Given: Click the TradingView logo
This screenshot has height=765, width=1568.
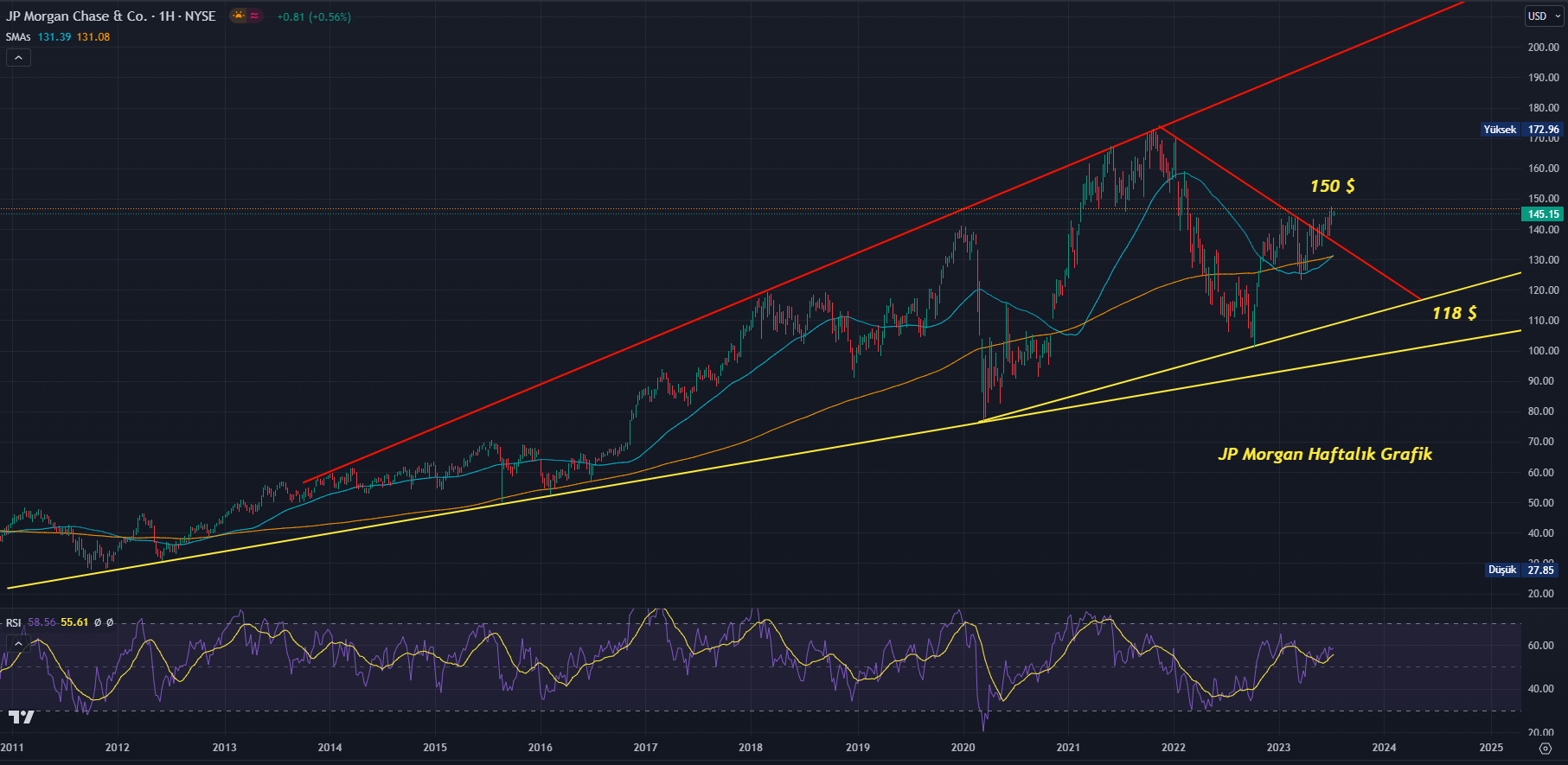Looking at the screenshot, I should pyautogui.click(x=21, y=717).
